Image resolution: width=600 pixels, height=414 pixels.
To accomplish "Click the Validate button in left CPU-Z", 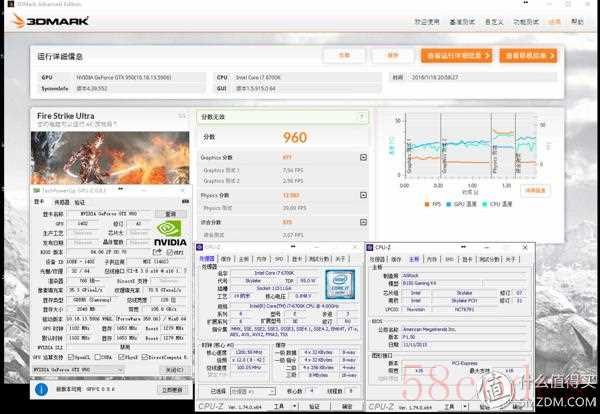I will pos(315,406).
